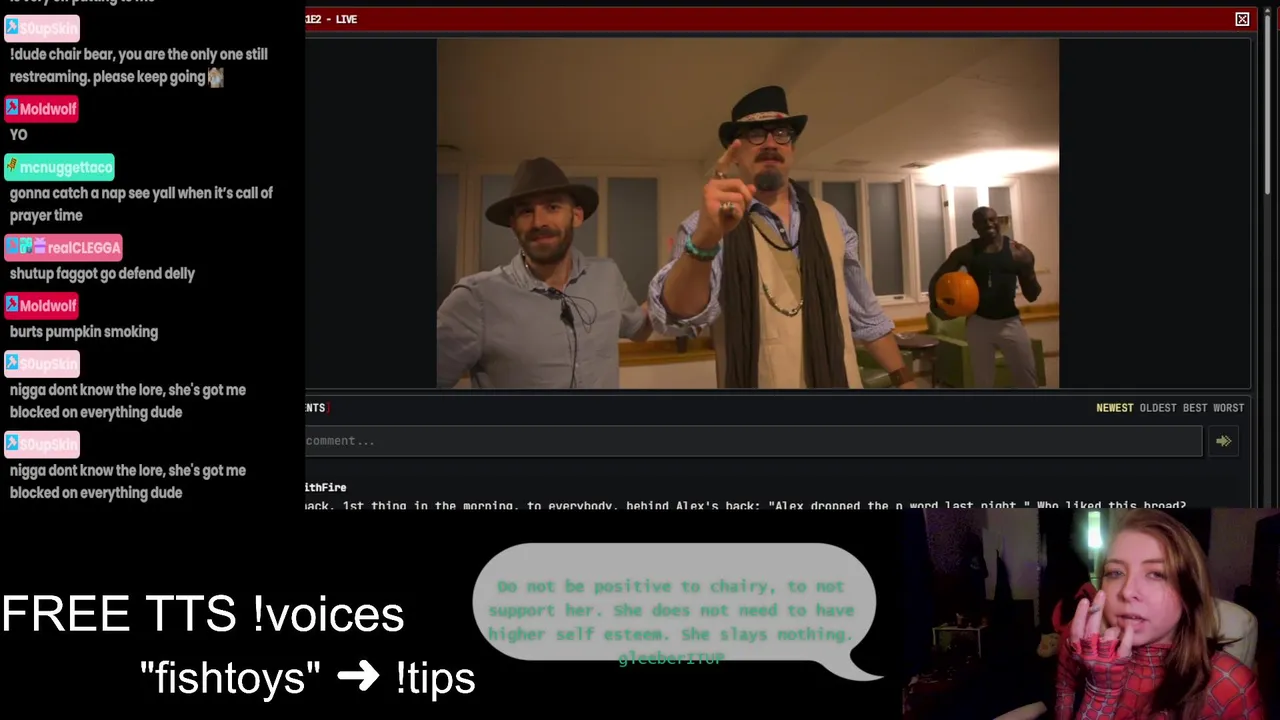Click the gift badge beside realCLEGGA
This screenshot has width=1280, height=720.
pos(40,246)
